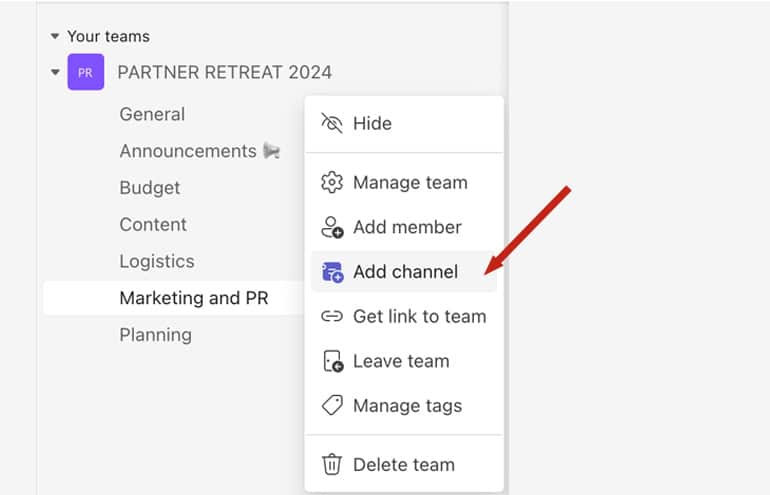Click the crossed-eye Hide icon
The width and height of the screenshot is (770, 495).
[331, 123]
